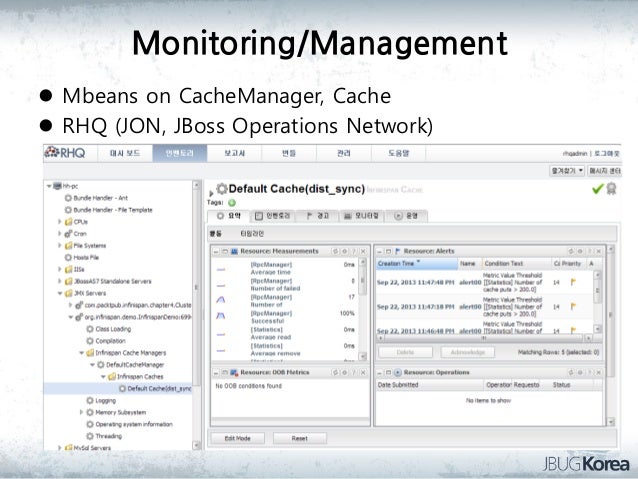
Task: Open the 메시지 센터 button
Action: coord(604,171)
